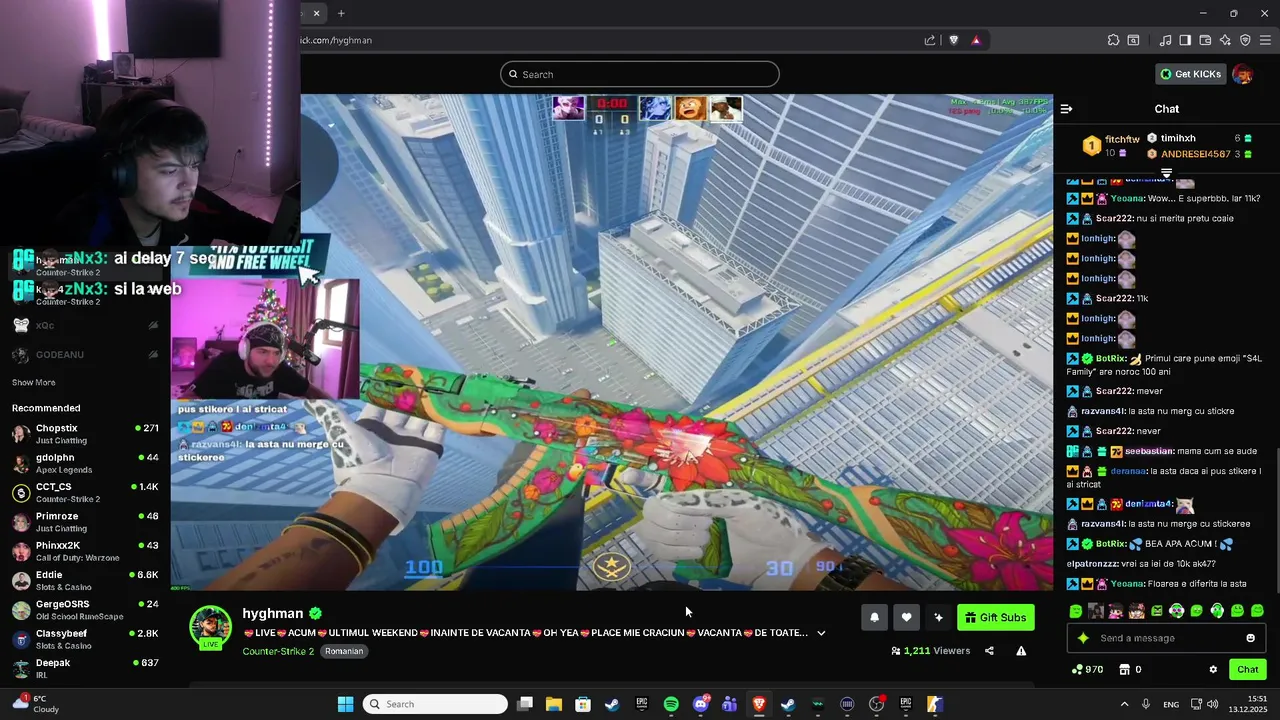
Task: Click the 970 channel points balance
Action: [1087, 669]
